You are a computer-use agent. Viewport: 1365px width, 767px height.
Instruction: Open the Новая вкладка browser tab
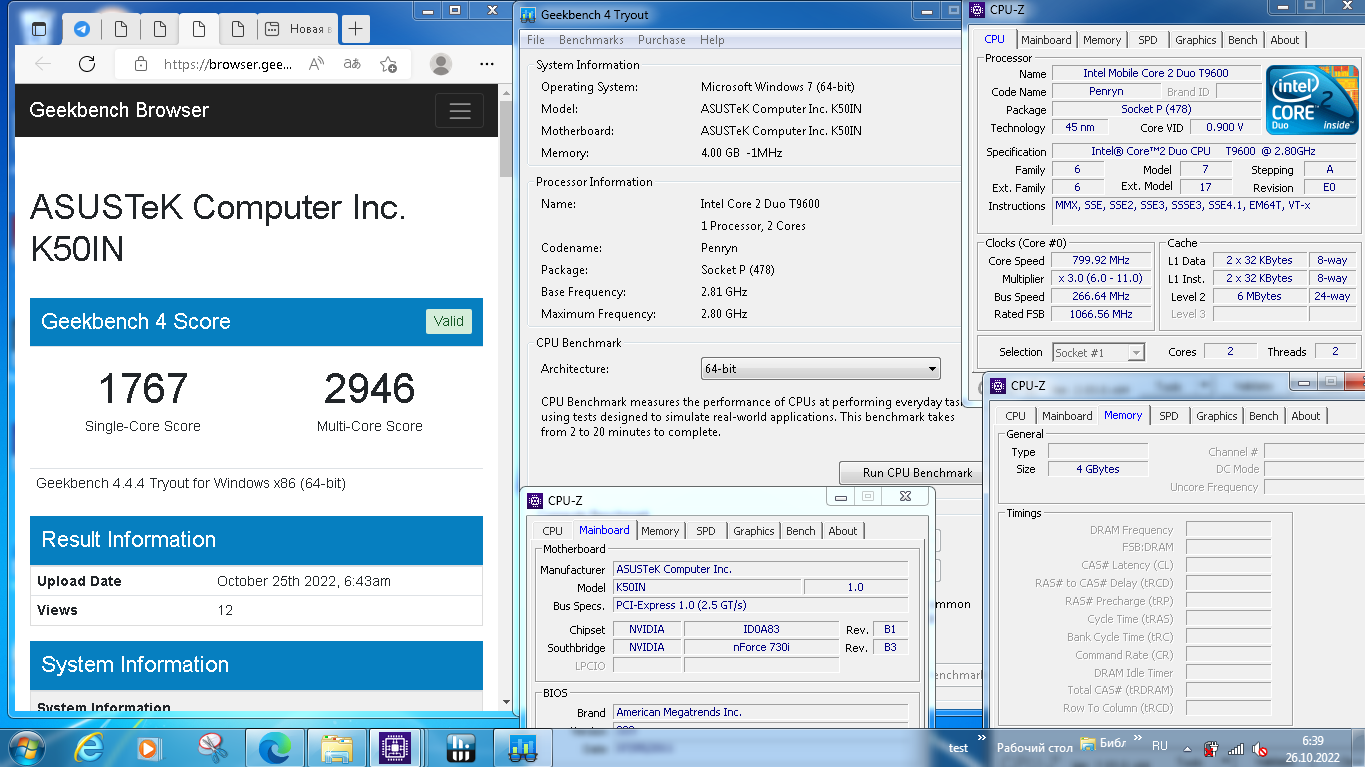[x=297, y=29]
